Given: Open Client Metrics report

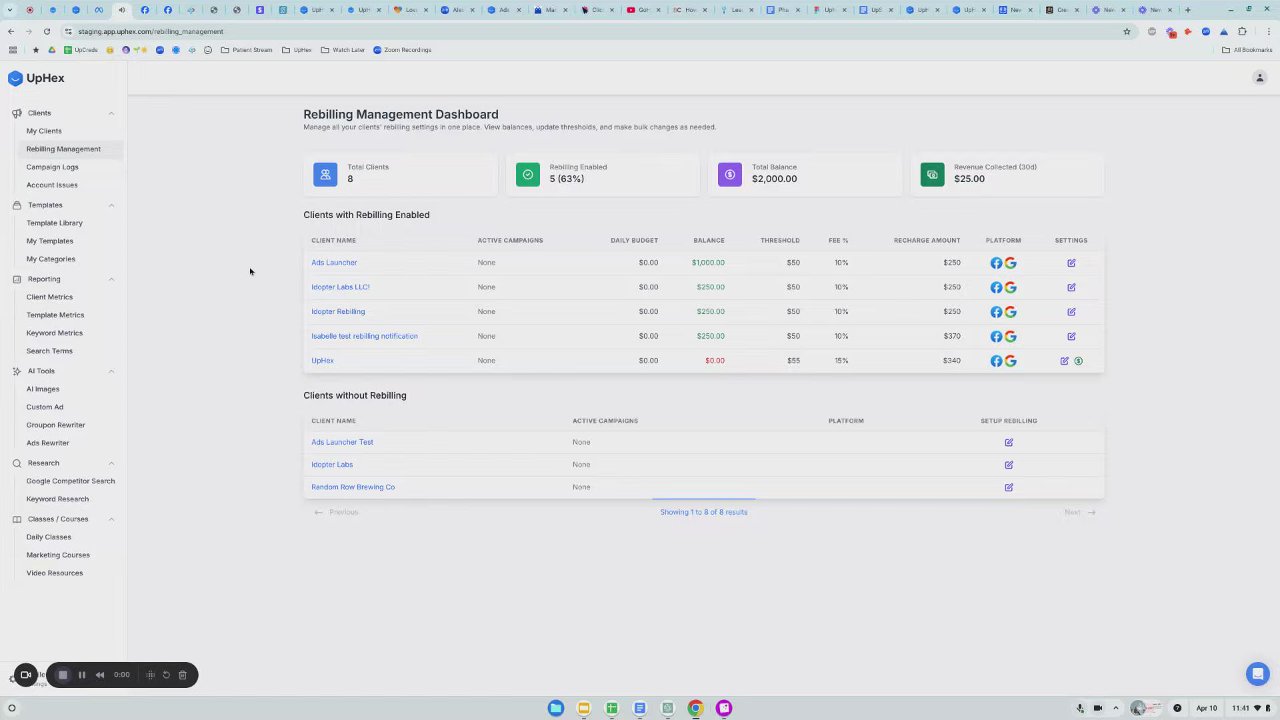Looking at the screenshot, I should coord(49,297).
